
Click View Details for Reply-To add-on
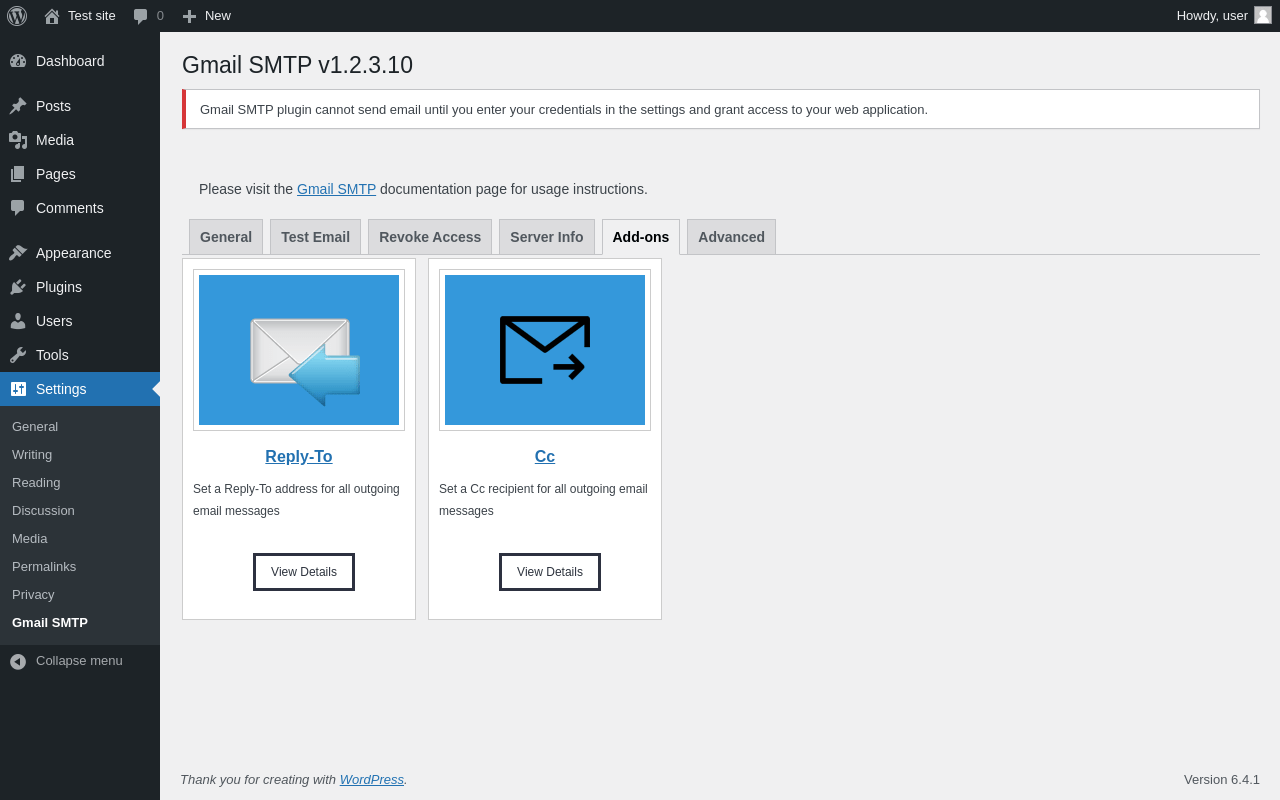click(304, 572)
